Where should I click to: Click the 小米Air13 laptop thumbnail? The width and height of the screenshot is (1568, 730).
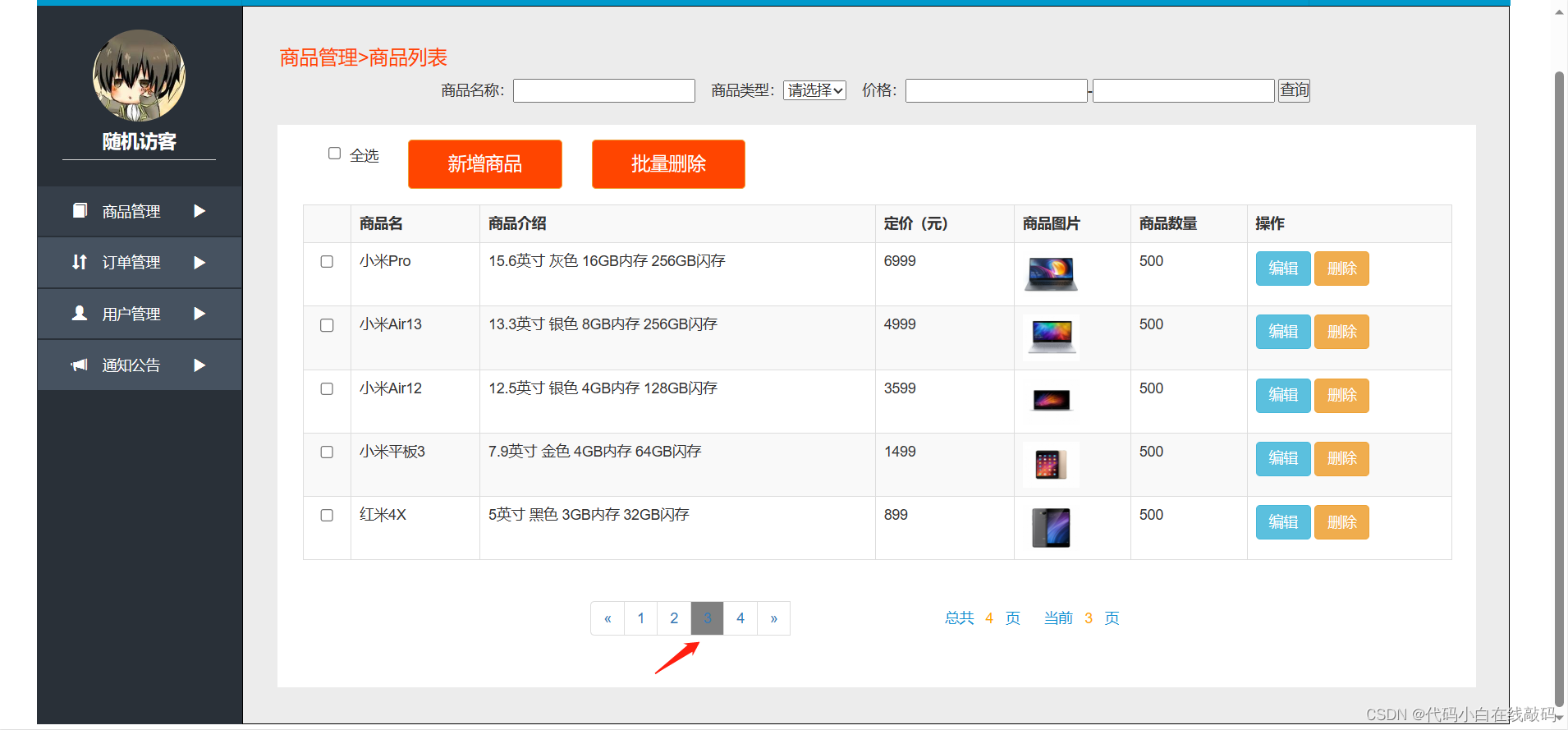click(1051, 337)
